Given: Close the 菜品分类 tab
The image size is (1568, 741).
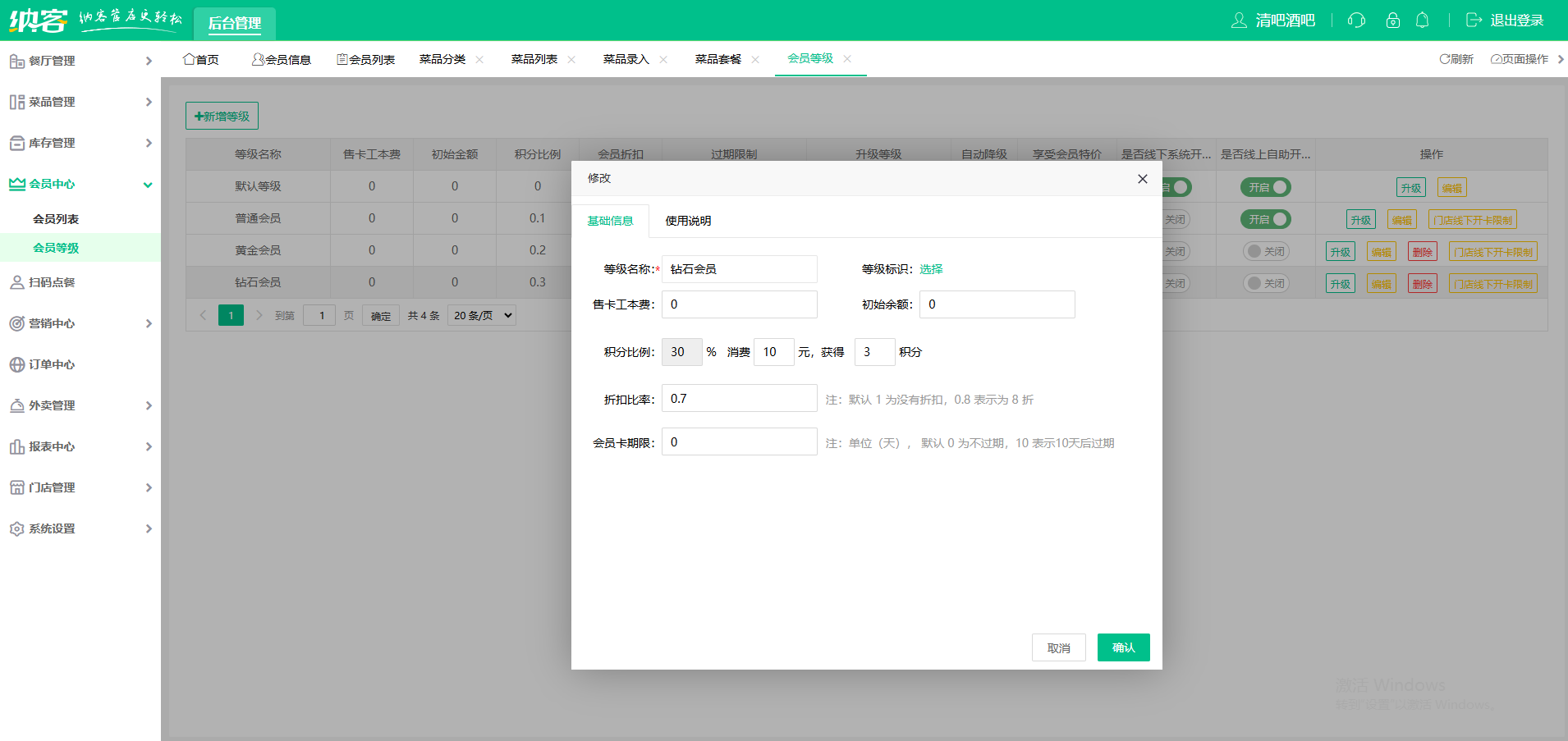Looking at the screenshot, I should (x=479, y=59).
